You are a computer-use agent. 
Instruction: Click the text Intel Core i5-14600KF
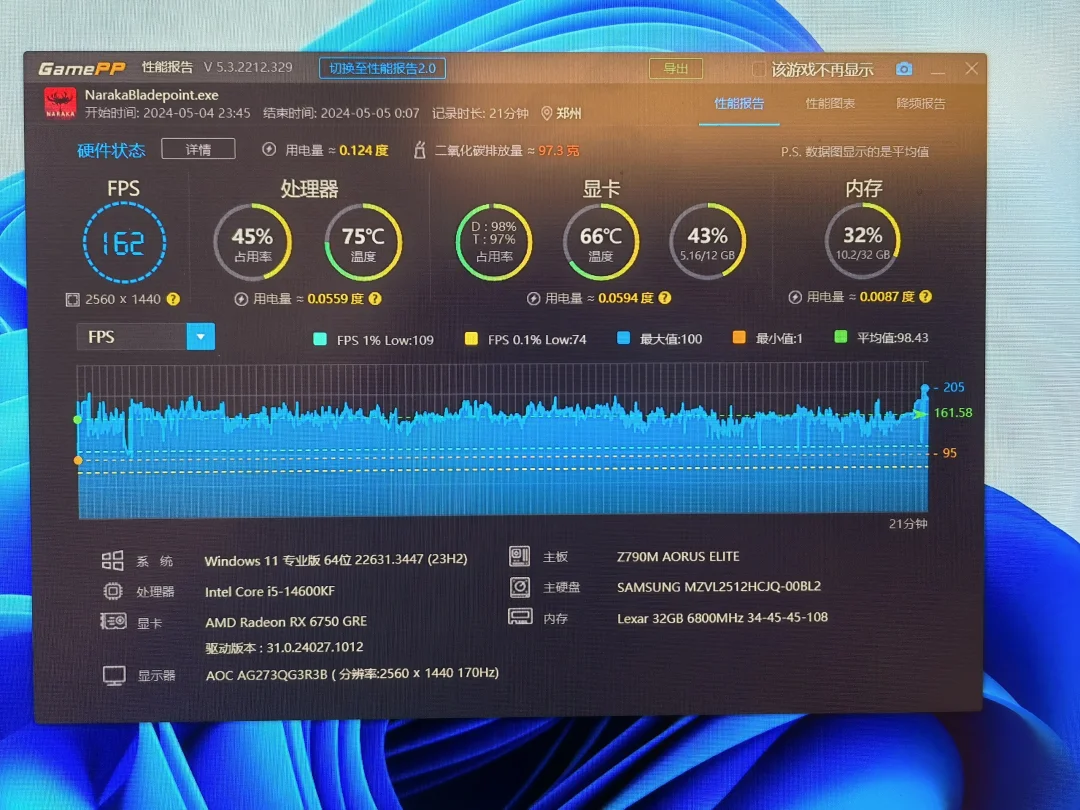click(269, 591)
